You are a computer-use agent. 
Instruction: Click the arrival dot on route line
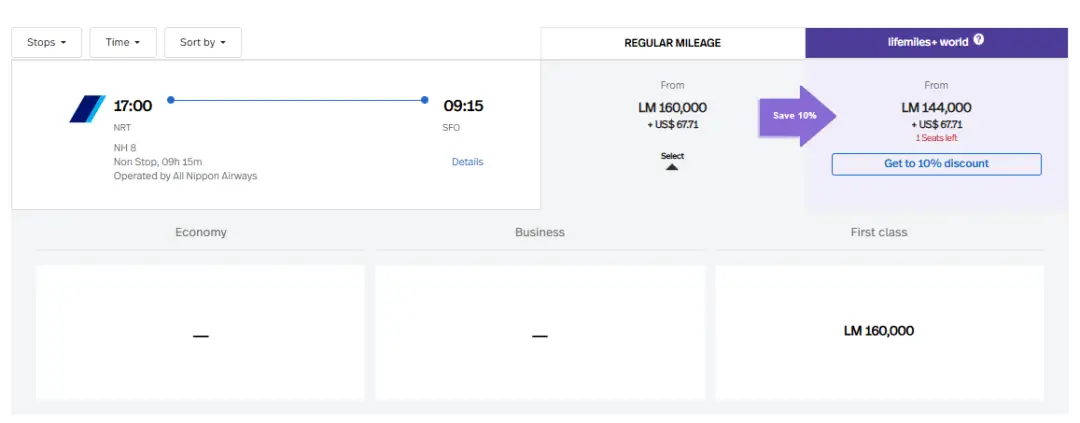pyautogui.click(x=425, y=100)
